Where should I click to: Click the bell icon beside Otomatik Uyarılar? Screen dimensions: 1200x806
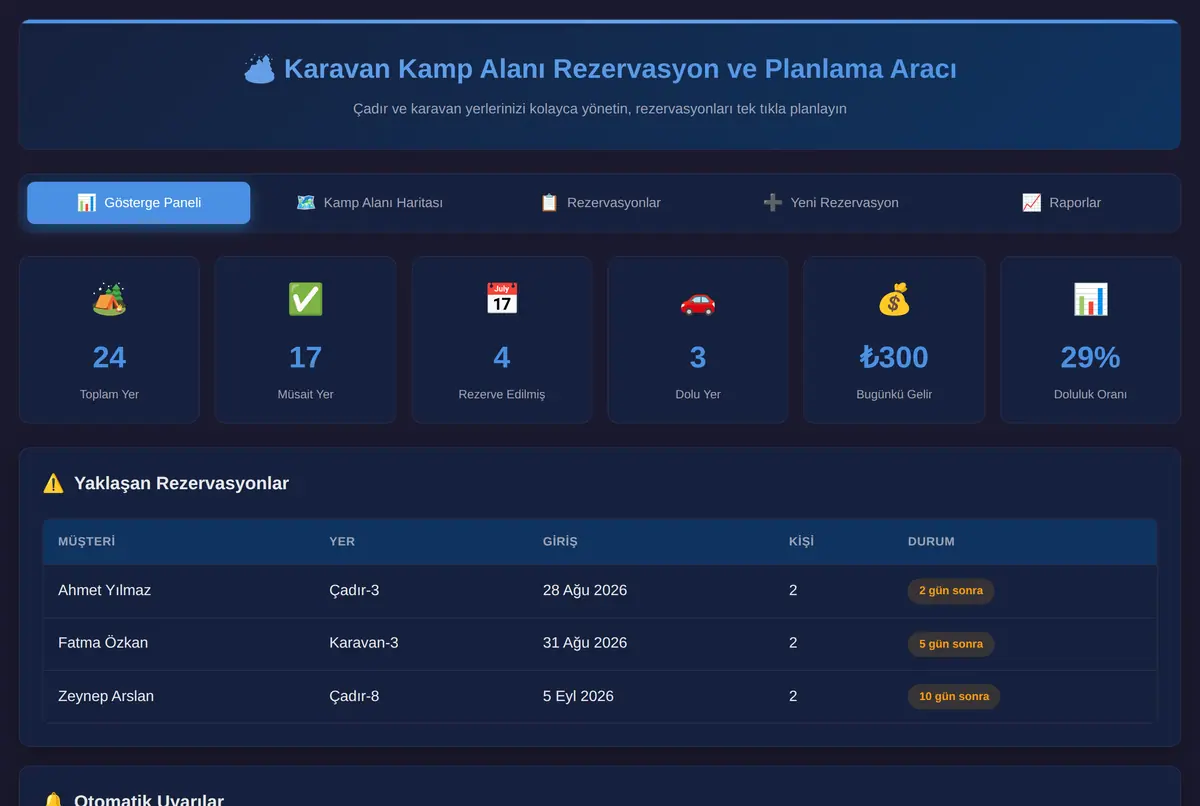pos(53,801)
